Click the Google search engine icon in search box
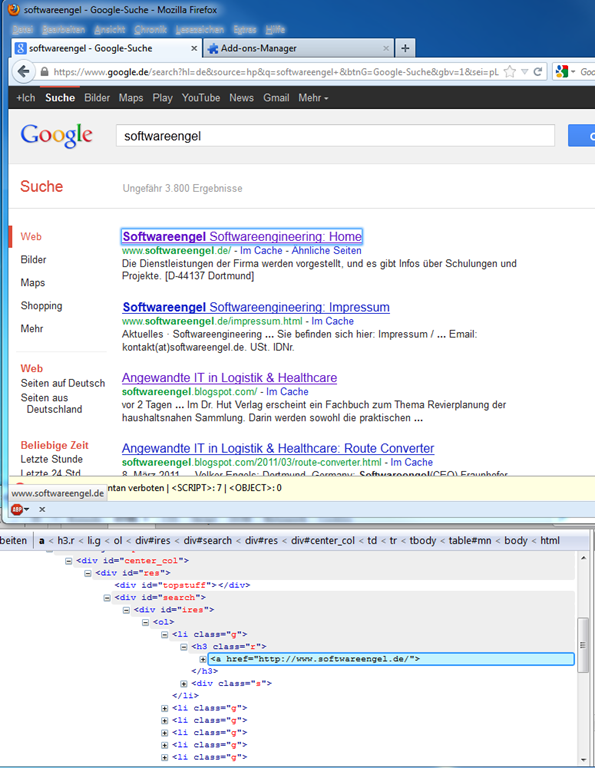The image size is (595, 768). tap(562, 72)
